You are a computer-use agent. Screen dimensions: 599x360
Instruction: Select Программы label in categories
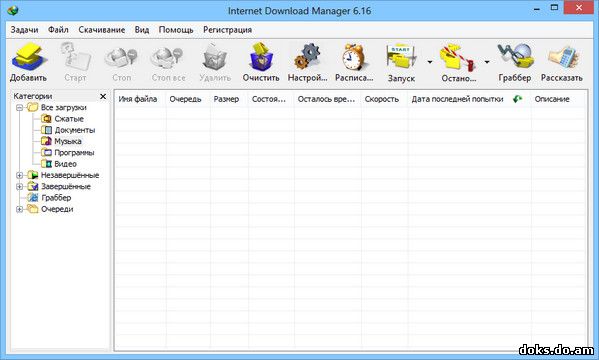coord(74,153)
